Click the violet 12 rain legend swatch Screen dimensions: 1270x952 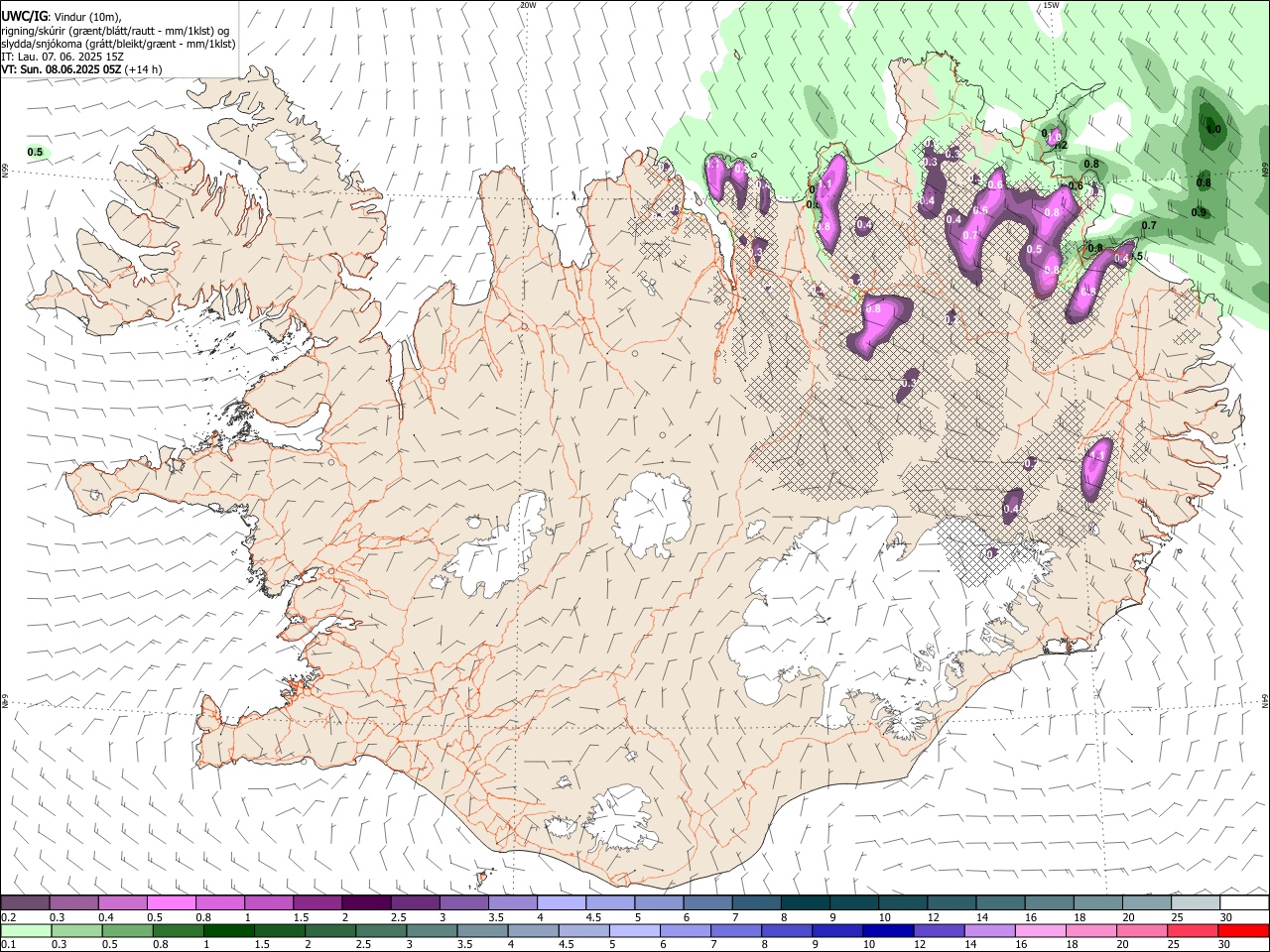[x=938, y=931]
